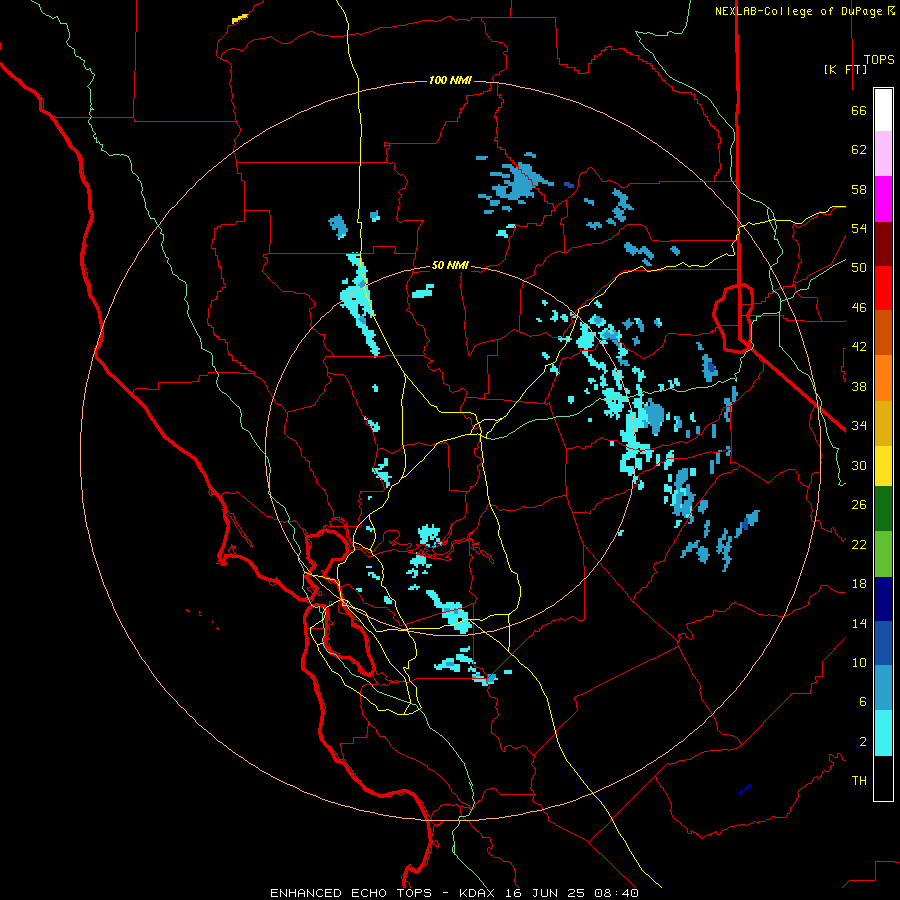Click the "30" scale value label
This screenshot has height=900, width=900.
pos(859,465)
